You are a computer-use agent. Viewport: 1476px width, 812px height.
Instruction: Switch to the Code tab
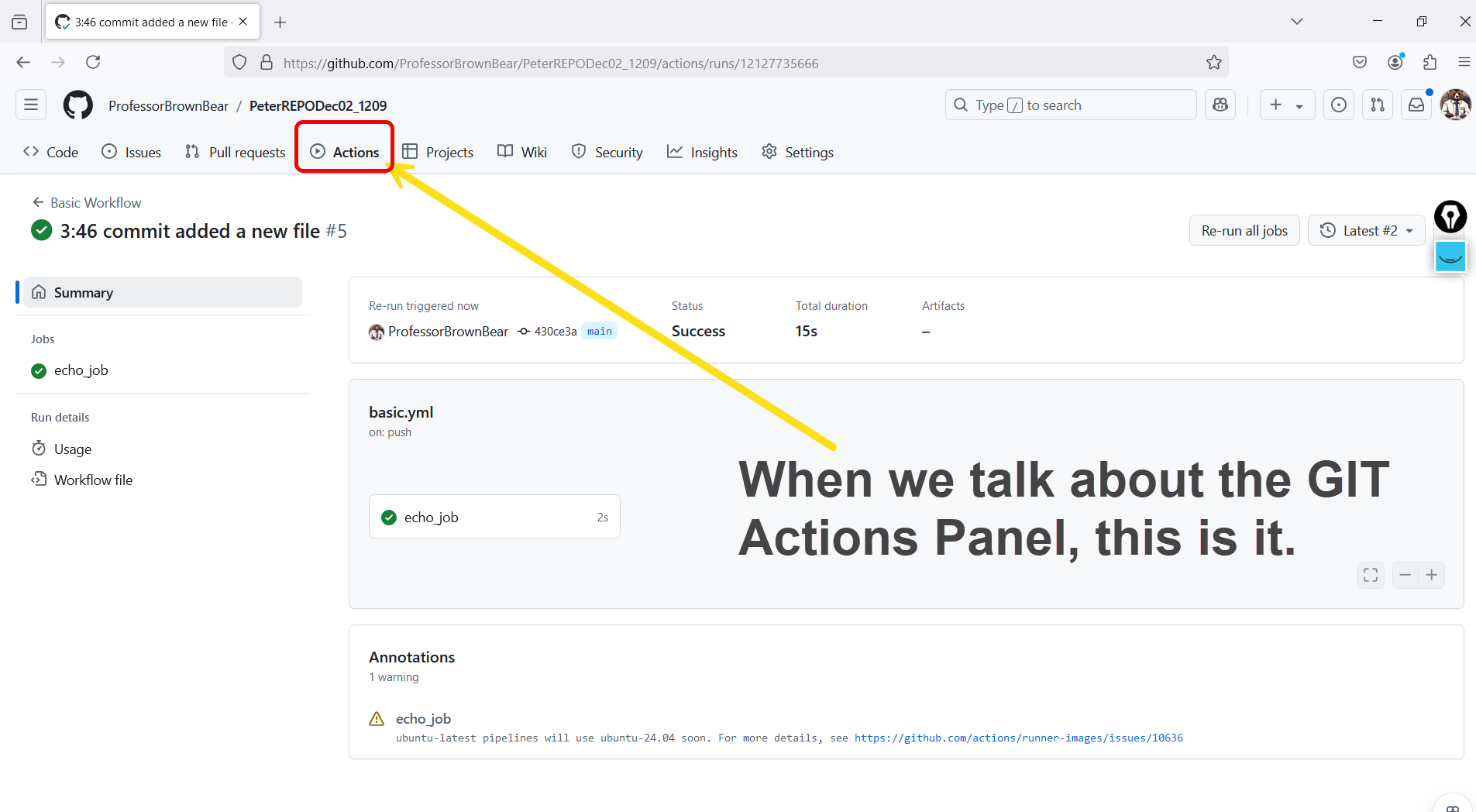click(51, 152)
